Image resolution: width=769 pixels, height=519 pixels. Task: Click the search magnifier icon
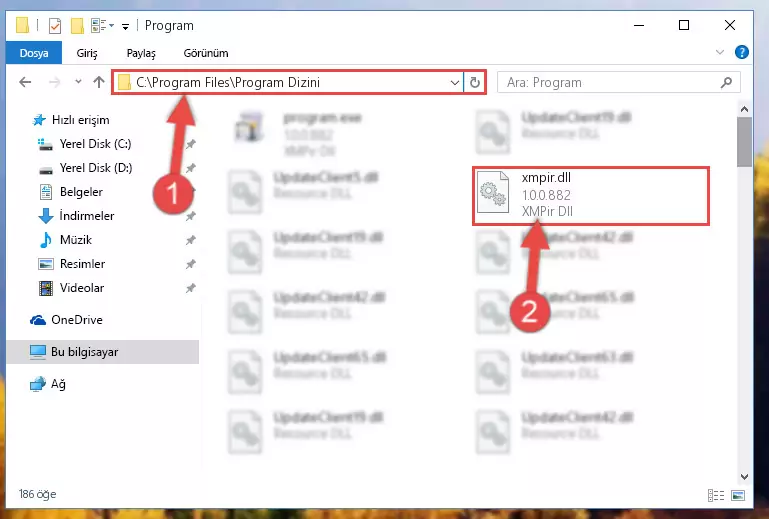point(726,82)
